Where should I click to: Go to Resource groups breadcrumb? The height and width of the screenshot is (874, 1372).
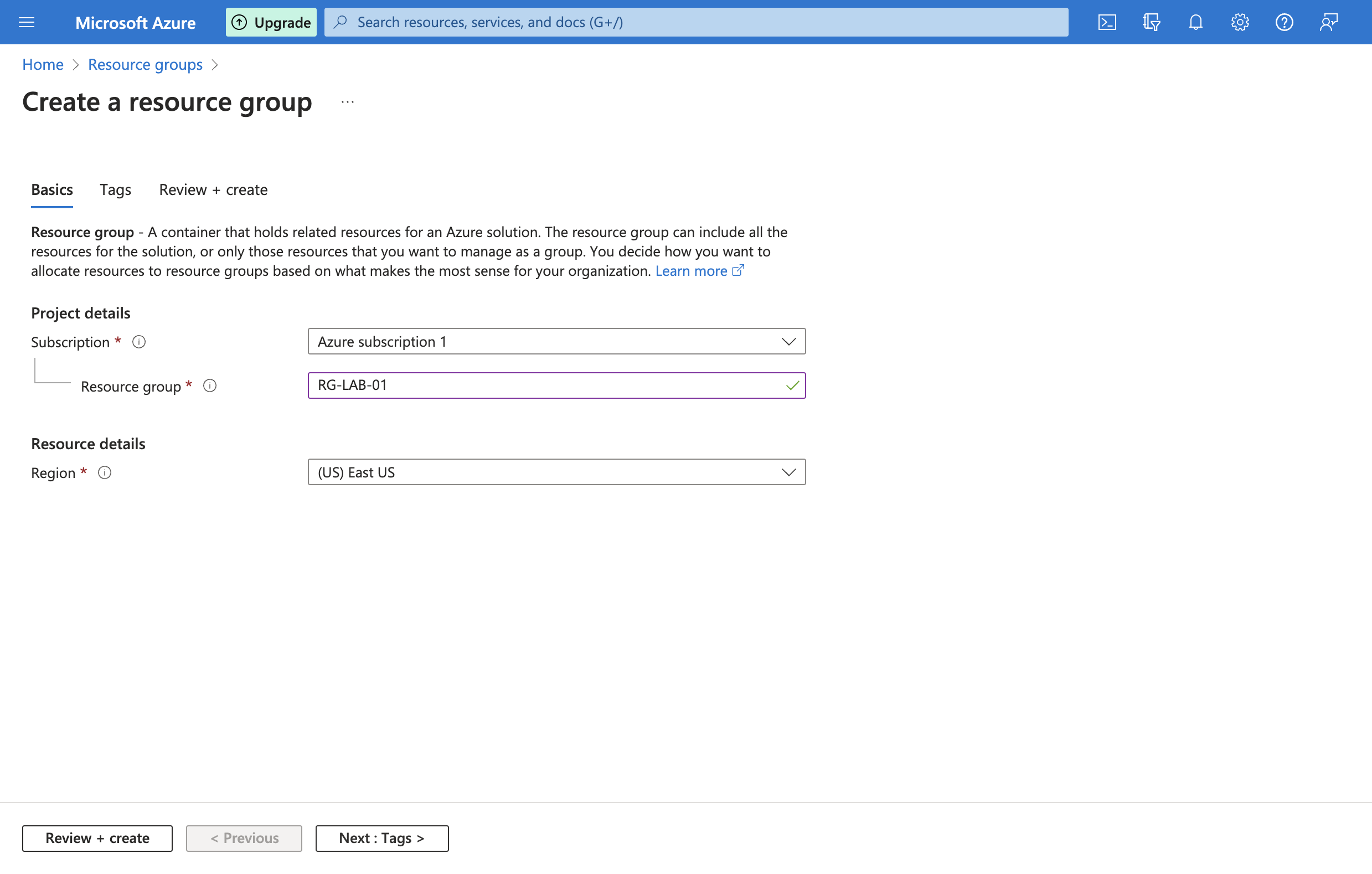[145, 64]
